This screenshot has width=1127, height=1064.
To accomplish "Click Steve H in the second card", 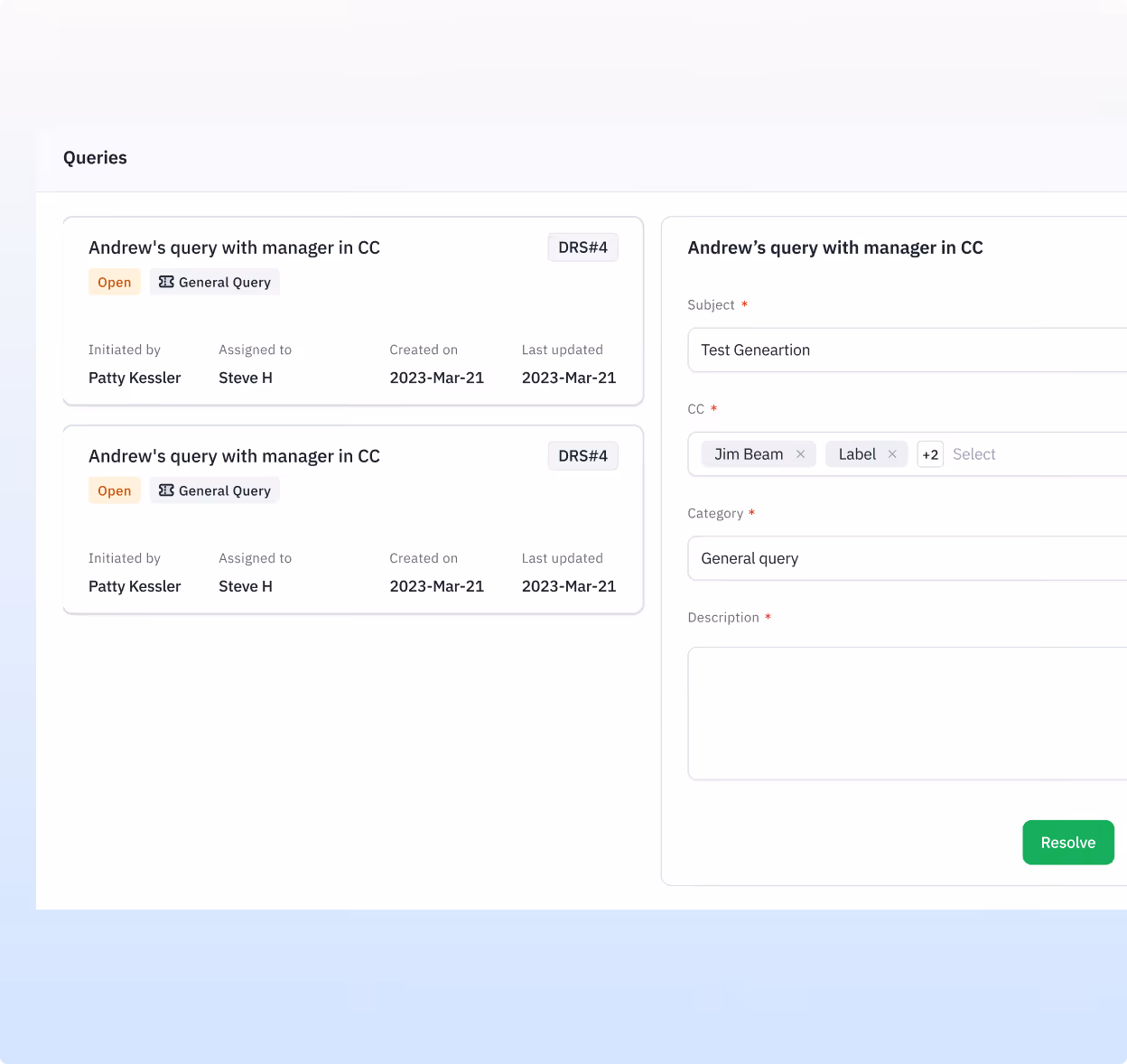I will point(246,586).
